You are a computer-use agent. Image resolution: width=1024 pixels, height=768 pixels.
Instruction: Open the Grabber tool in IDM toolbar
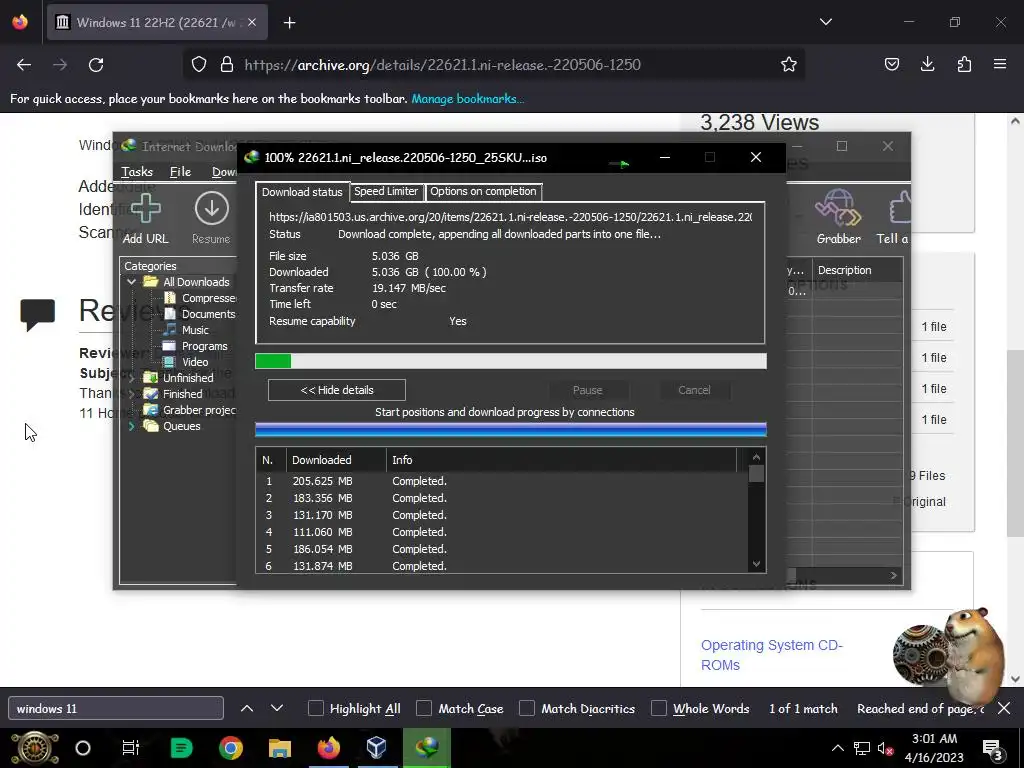[x=839, y=208]
